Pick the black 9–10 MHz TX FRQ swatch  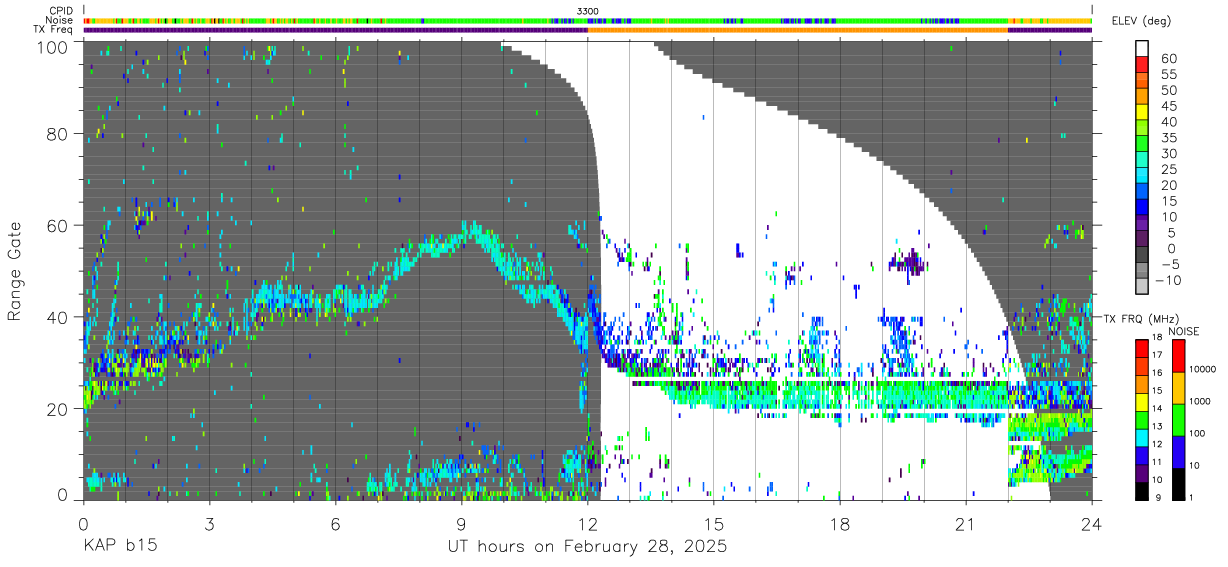(x=1143, y=490)
